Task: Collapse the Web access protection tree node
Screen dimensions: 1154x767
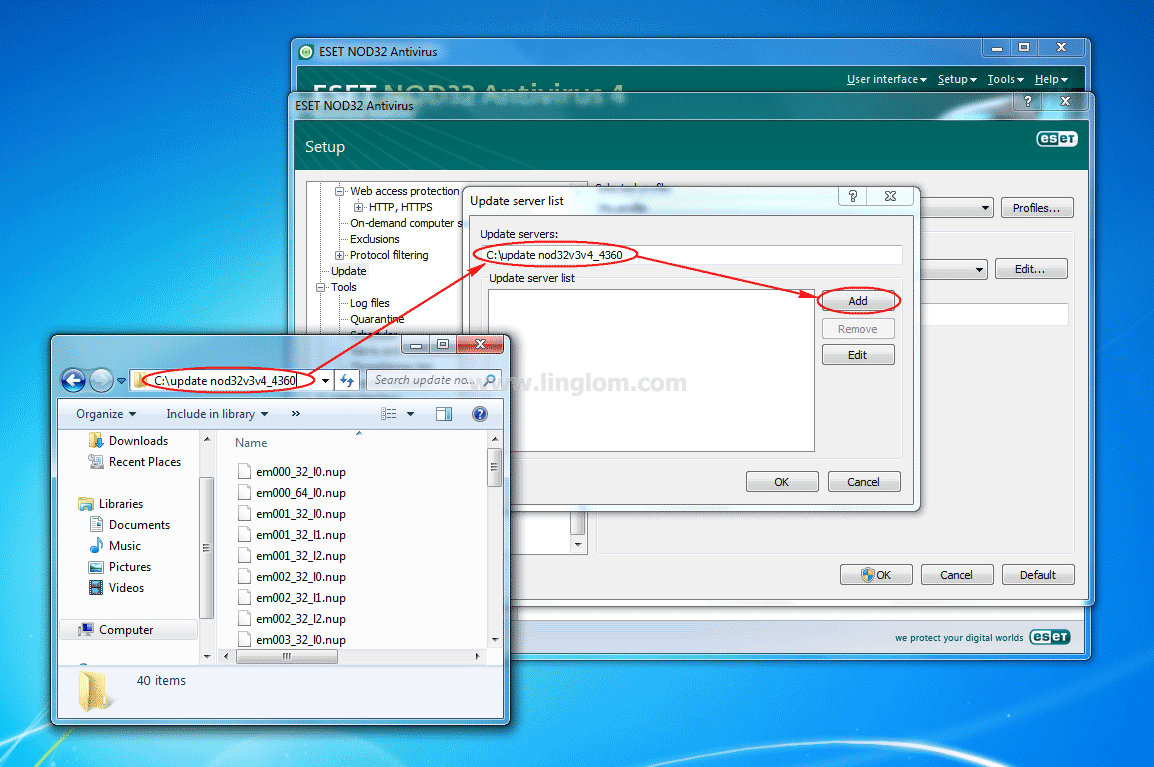Action: tap(339, 191)
